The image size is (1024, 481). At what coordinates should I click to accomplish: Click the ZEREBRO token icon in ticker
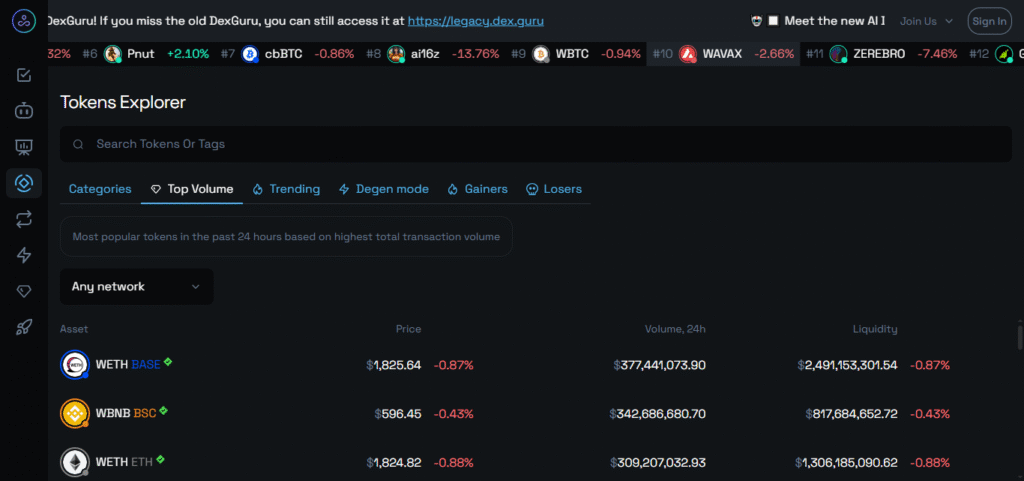click(x=838, y=54)
